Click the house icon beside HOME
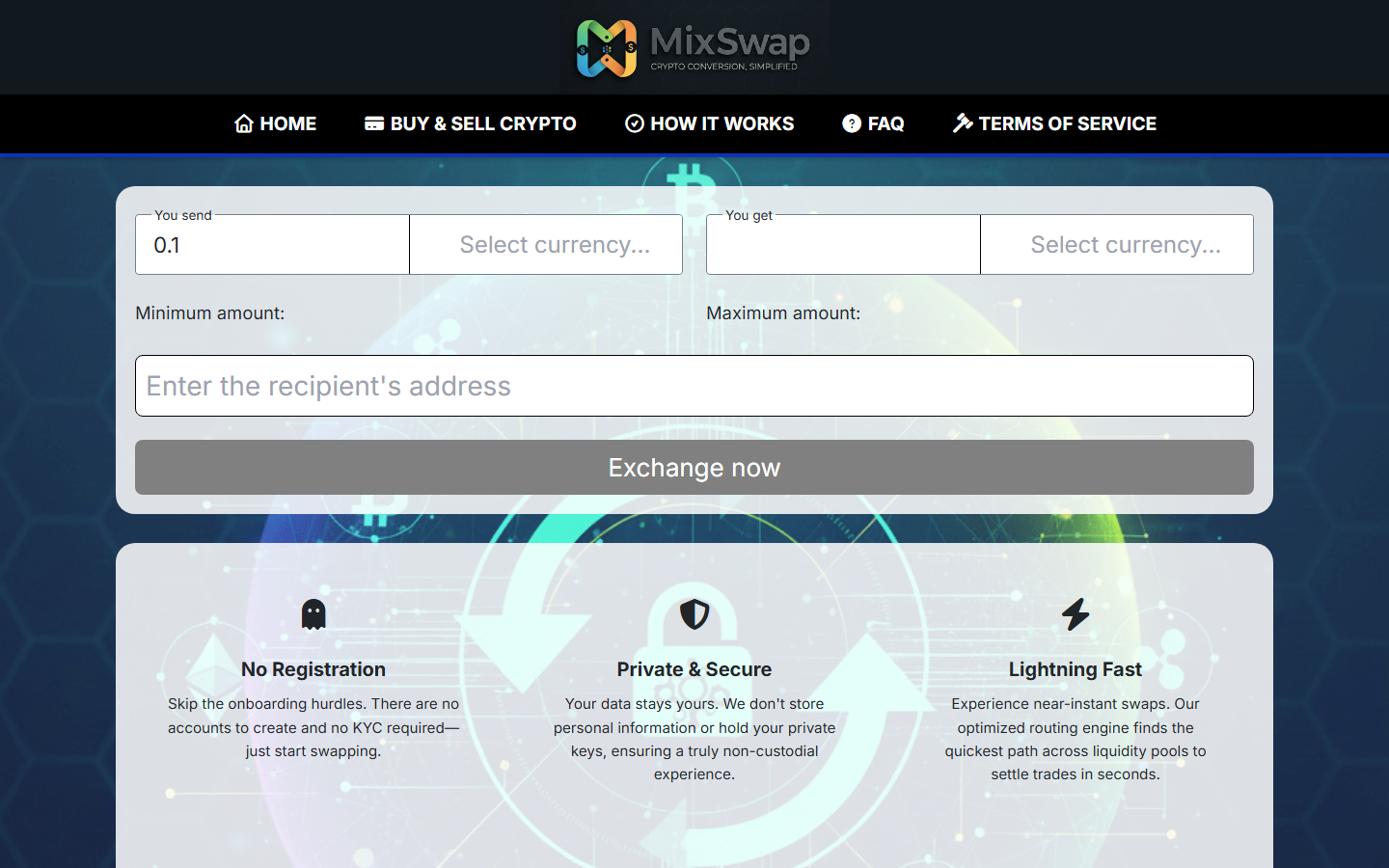Screen dimensions: 1389x868 pyautogui.click(x=244, y=123)
